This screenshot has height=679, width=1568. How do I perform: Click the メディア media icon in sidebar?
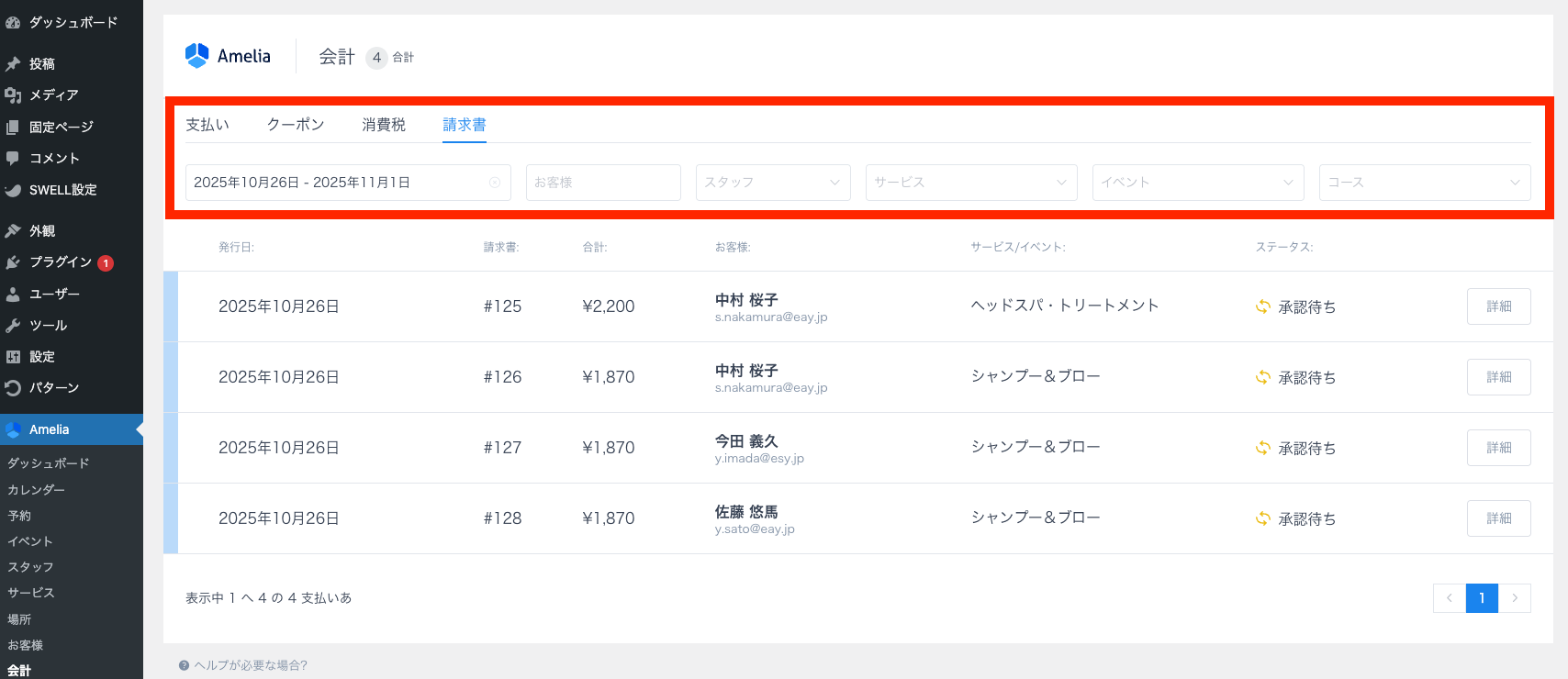coord(13,95)
